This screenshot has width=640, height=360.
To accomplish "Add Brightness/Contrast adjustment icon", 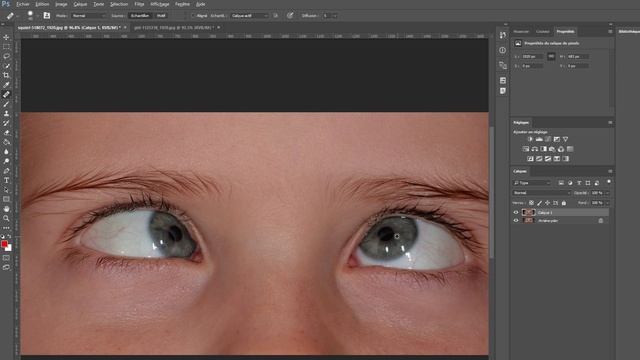I will click(530, 139).
